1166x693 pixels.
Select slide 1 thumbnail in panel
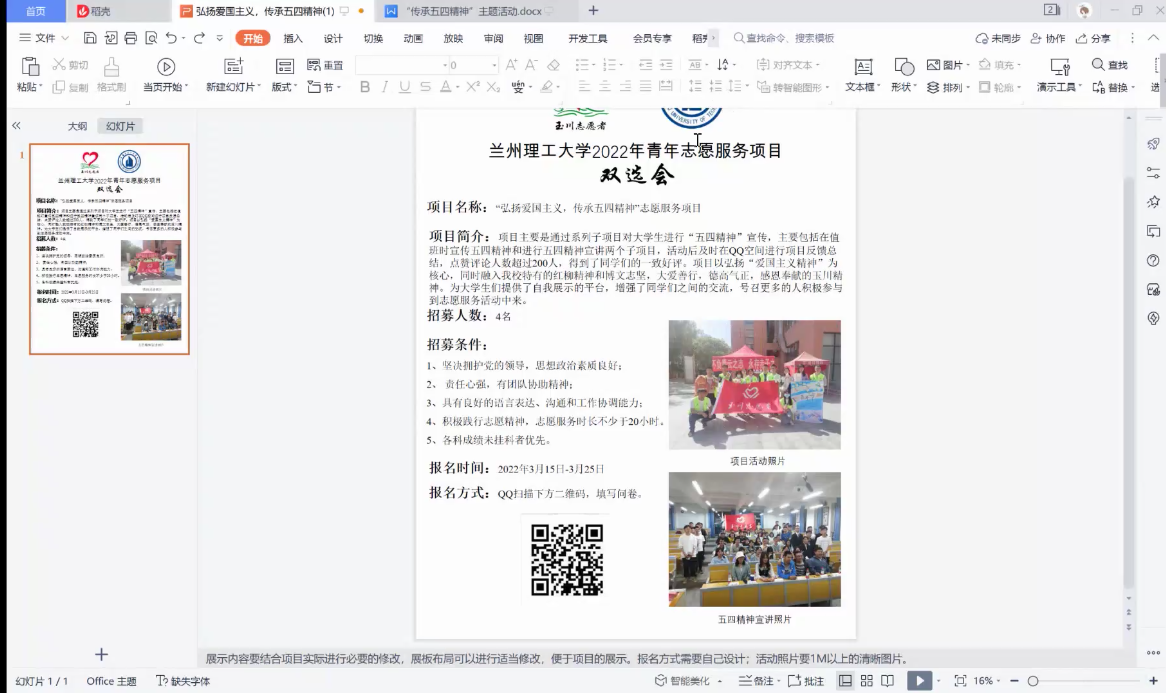coord(109,248)
